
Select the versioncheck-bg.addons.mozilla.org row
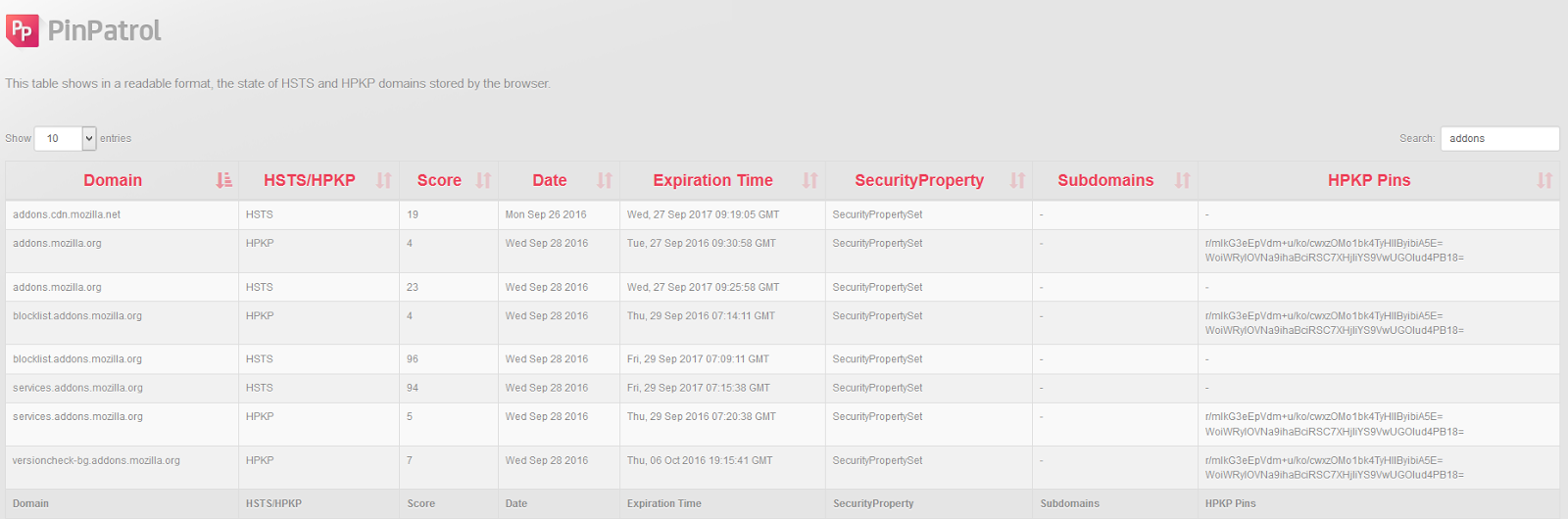pos(96,460)
